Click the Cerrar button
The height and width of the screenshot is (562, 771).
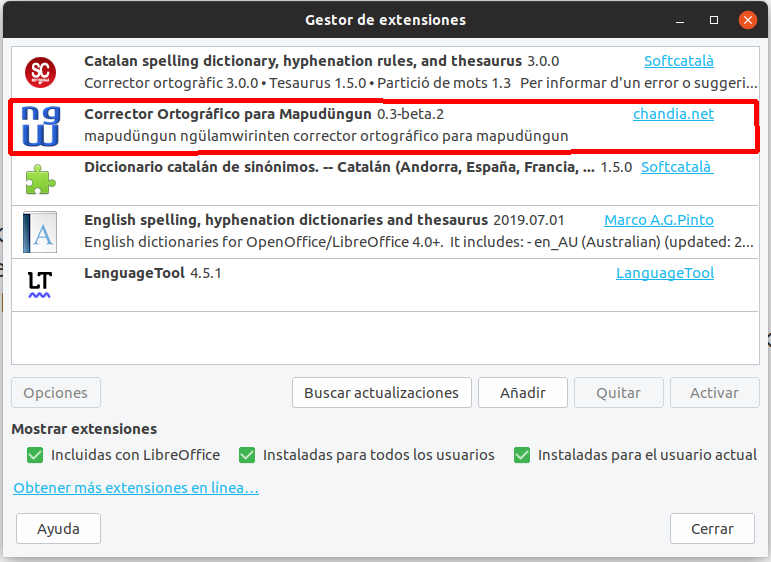(712, 529)
